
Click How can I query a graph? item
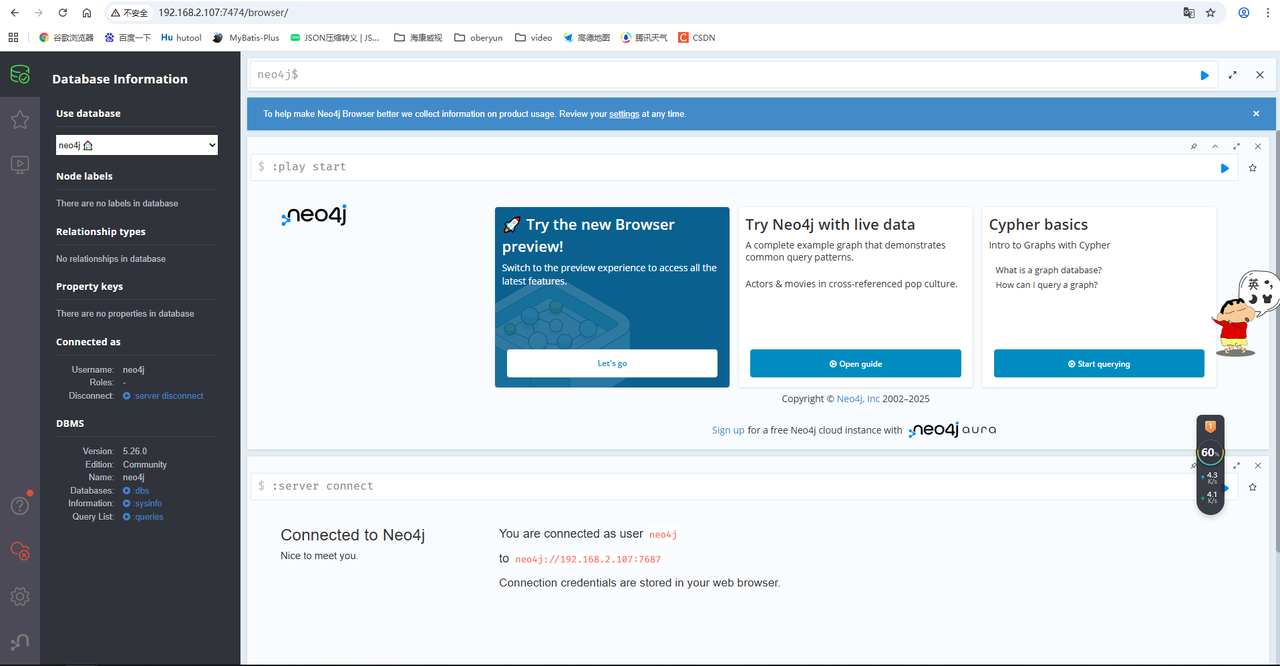tap(1047, 285)
